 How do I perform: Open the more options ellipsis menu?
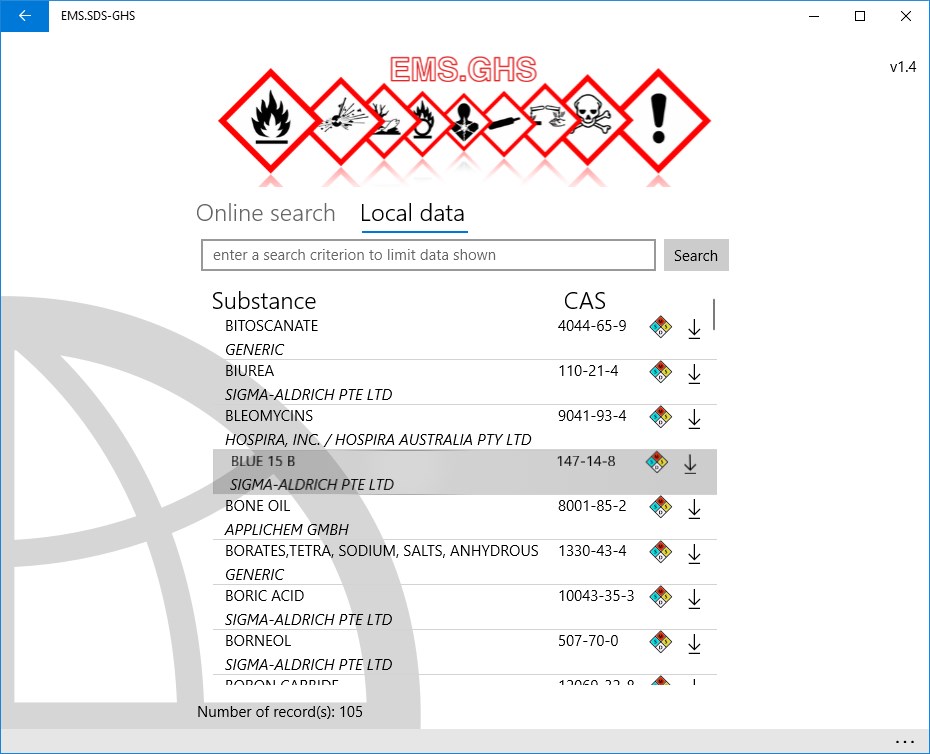pos(904,742)
